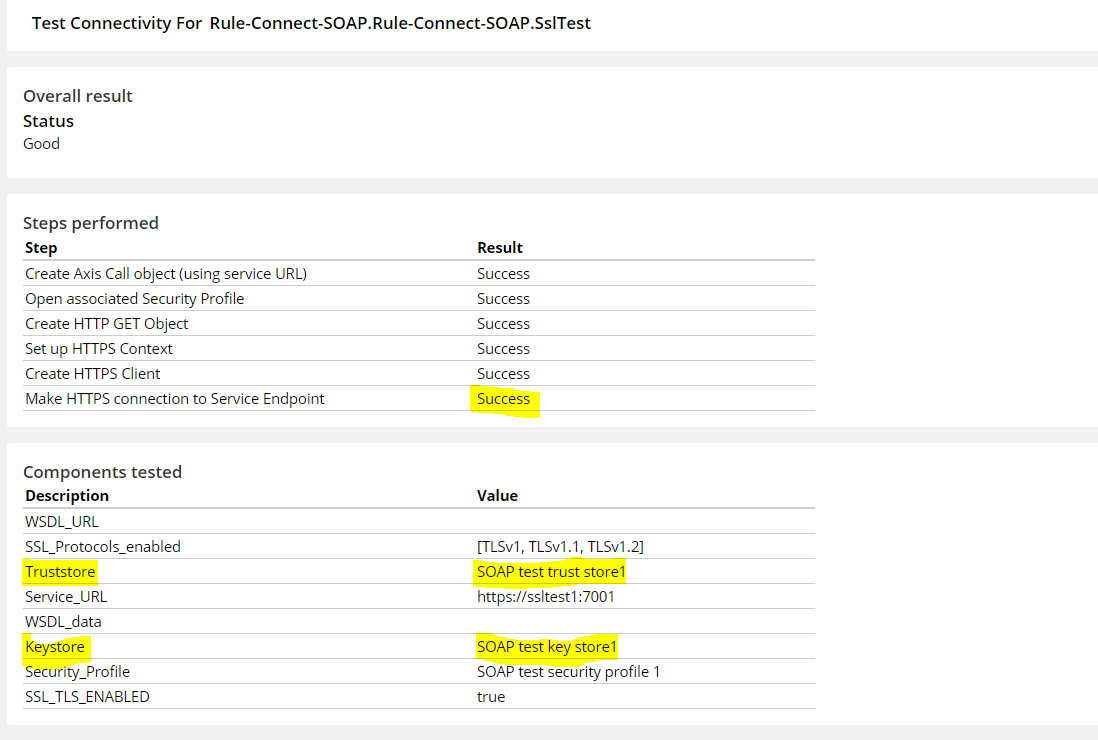
Task: Select the 'Security_Profile' description cell
Action: click(78, 672)
